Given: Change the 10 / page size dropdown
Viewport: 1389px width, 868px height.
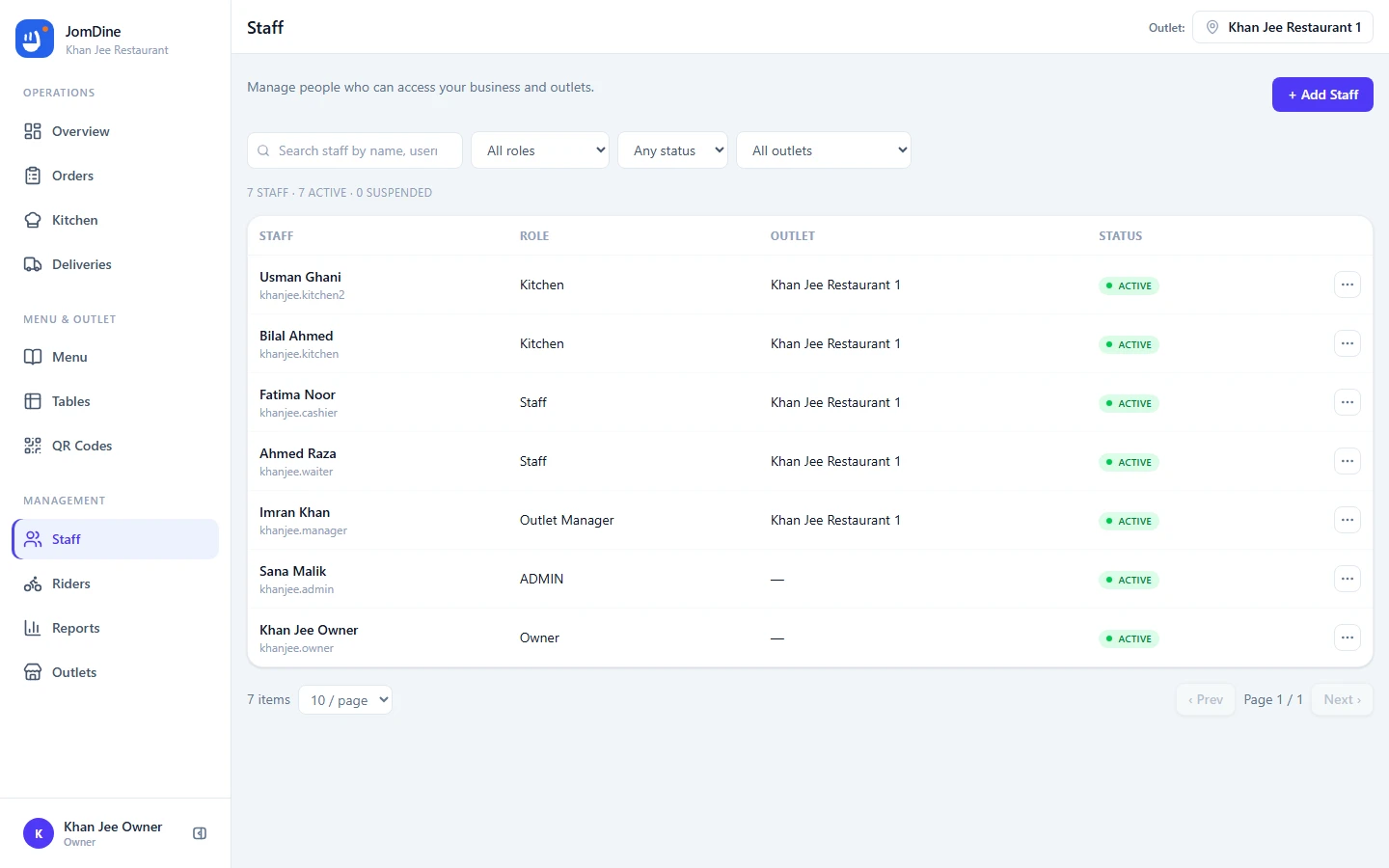Looking at the screenshot, I should coord(345,700).
